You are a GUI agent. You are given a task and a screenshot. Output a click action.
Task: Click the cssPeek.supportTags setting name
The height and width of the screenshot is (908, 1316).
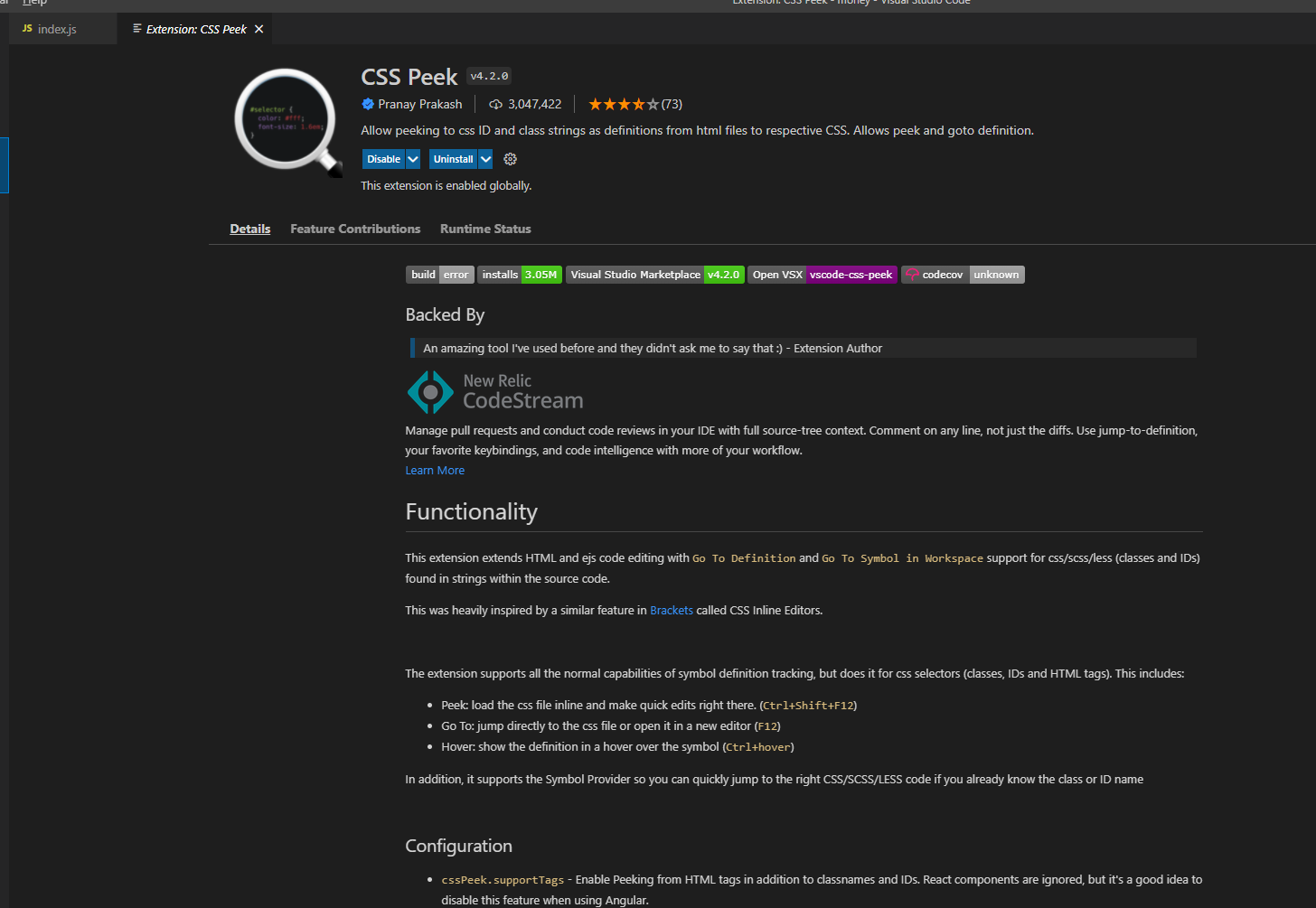pyautogui.click(x=503, y=880)
